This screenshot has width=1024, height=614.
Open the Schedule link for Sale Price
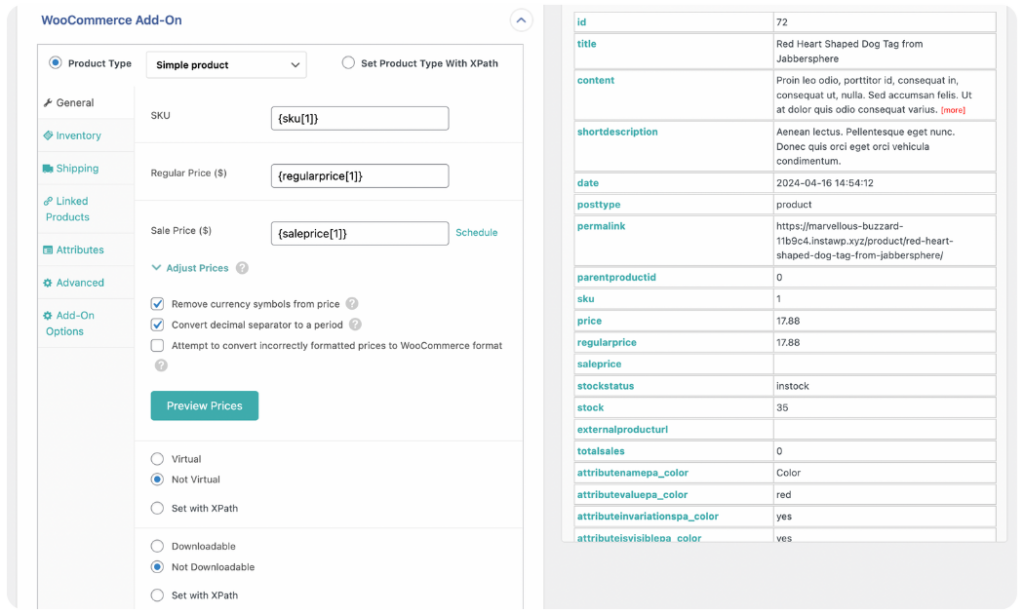pyautogui.click(x=477, y=232)
